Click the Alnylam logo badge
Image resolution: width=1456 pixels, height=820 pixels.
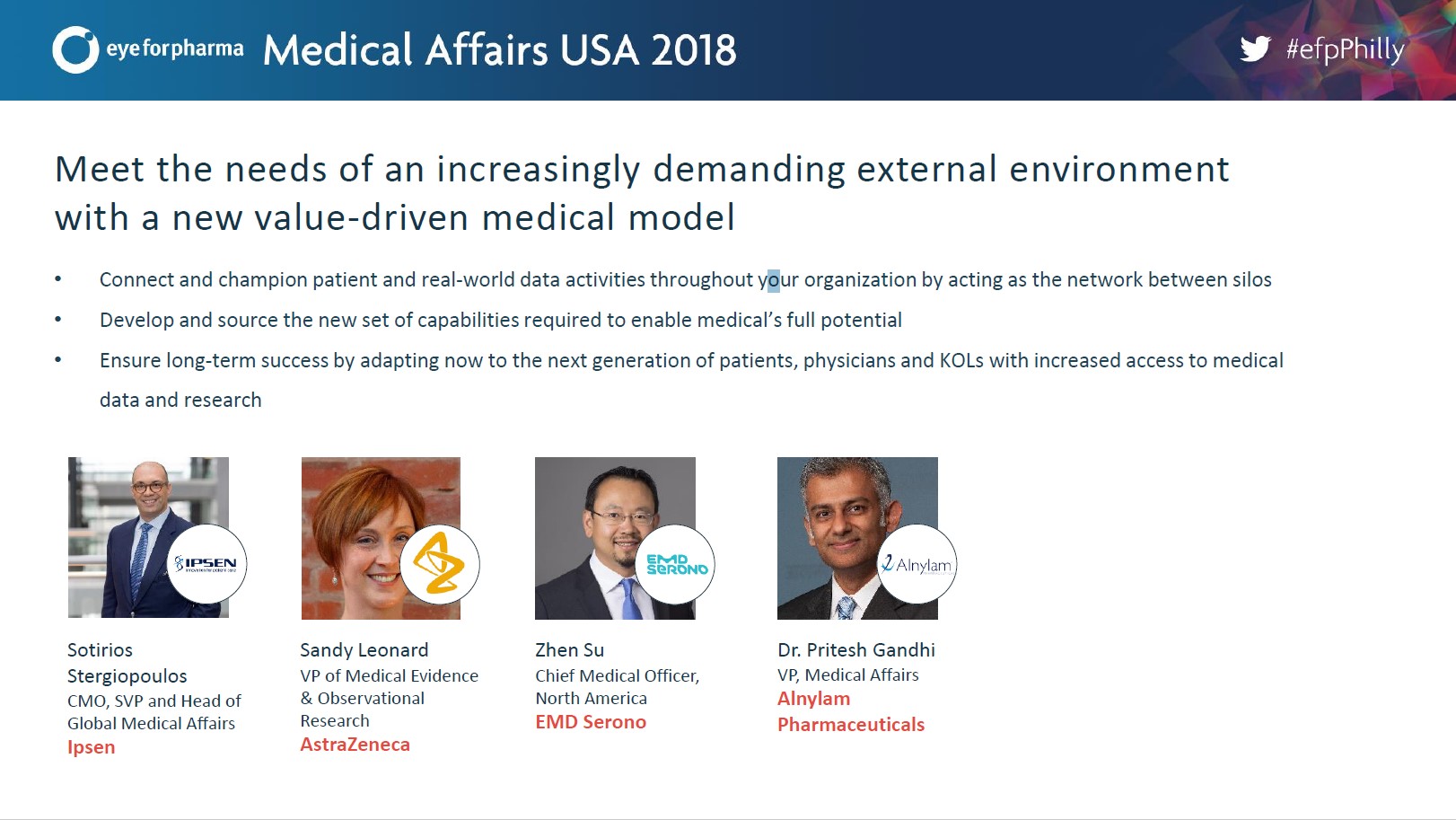pyautogui.click(x=917, y=564)
